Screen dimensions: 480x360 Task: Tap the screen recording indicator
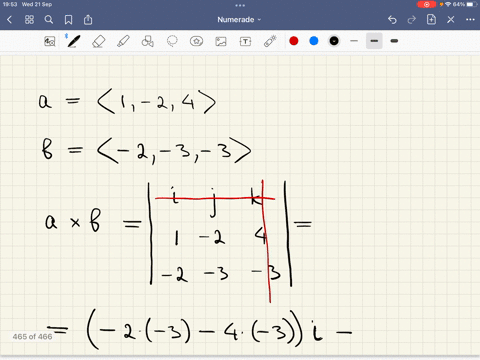(x=426, y=4)
